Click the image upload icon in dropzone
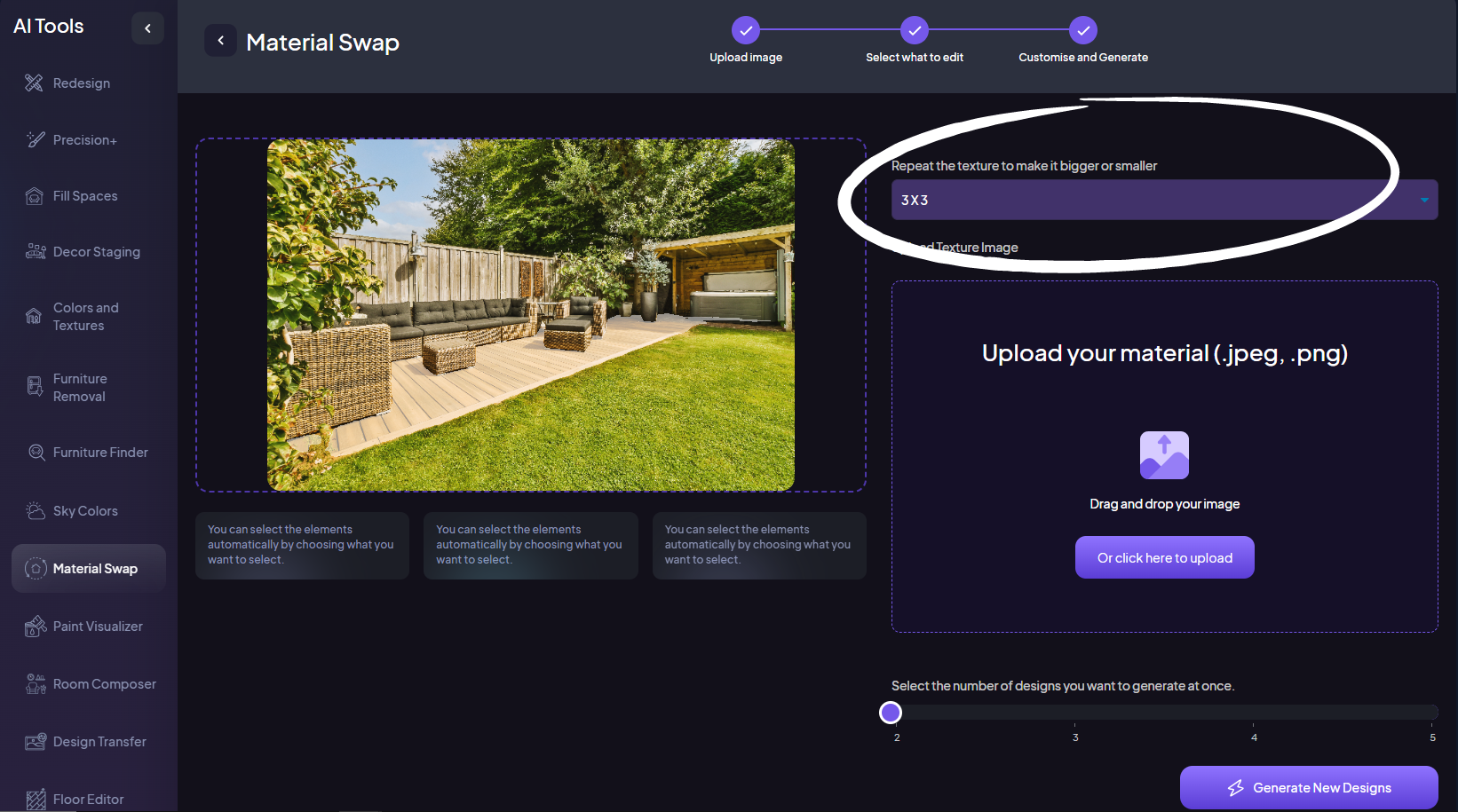The image size is (1458, 812). 1164,455
